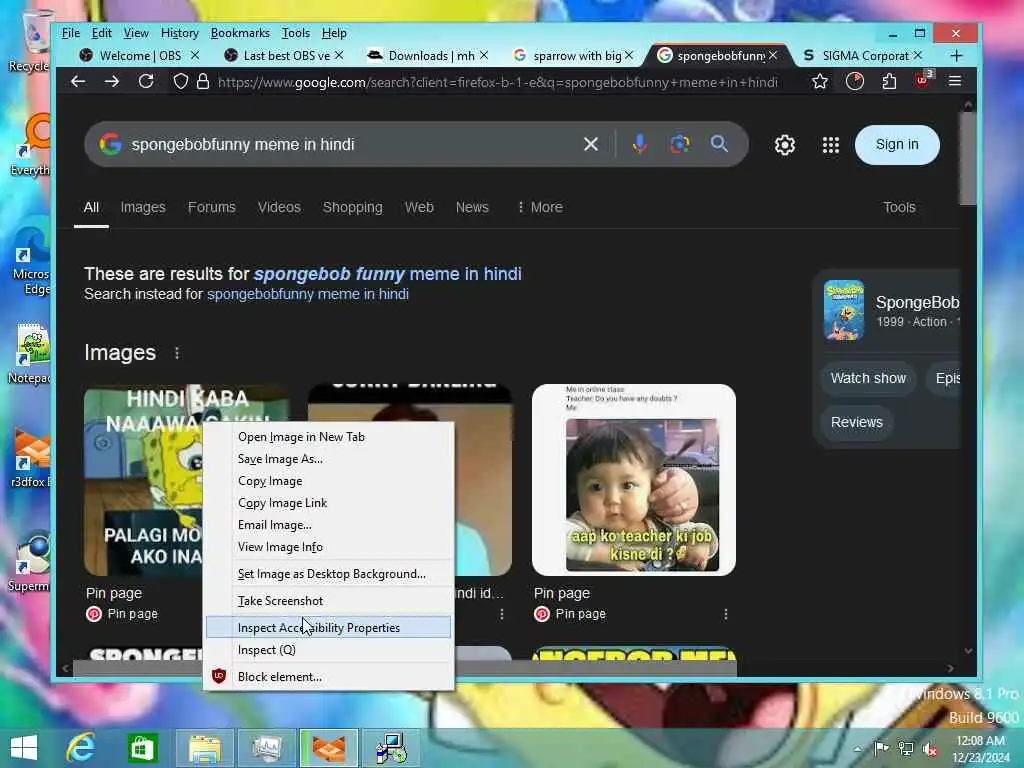The image size is (1024, 768).
Task: Open a new tab with plus button
Action: (x=957, y=56)
